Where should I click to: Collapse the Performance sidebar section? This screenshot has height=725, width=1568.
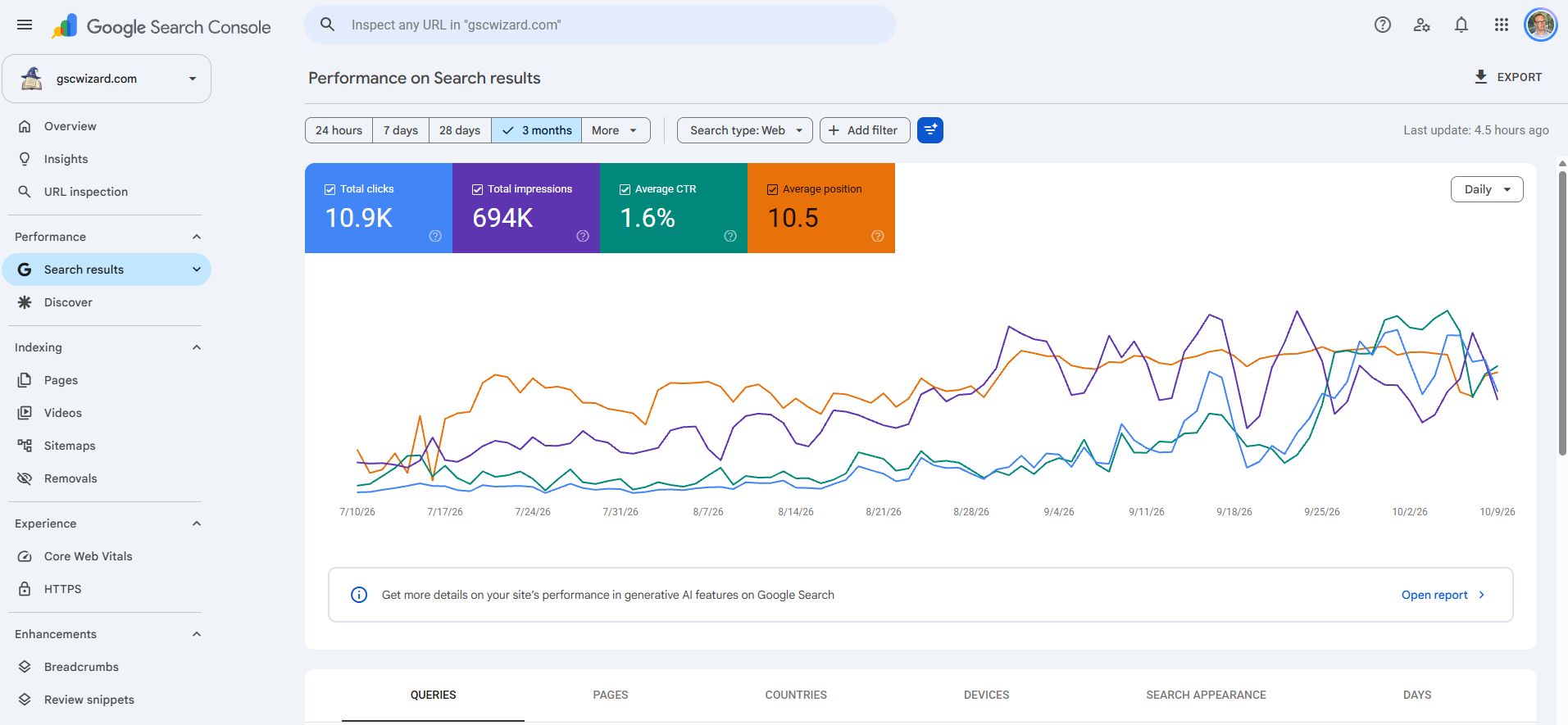[197, 237]
